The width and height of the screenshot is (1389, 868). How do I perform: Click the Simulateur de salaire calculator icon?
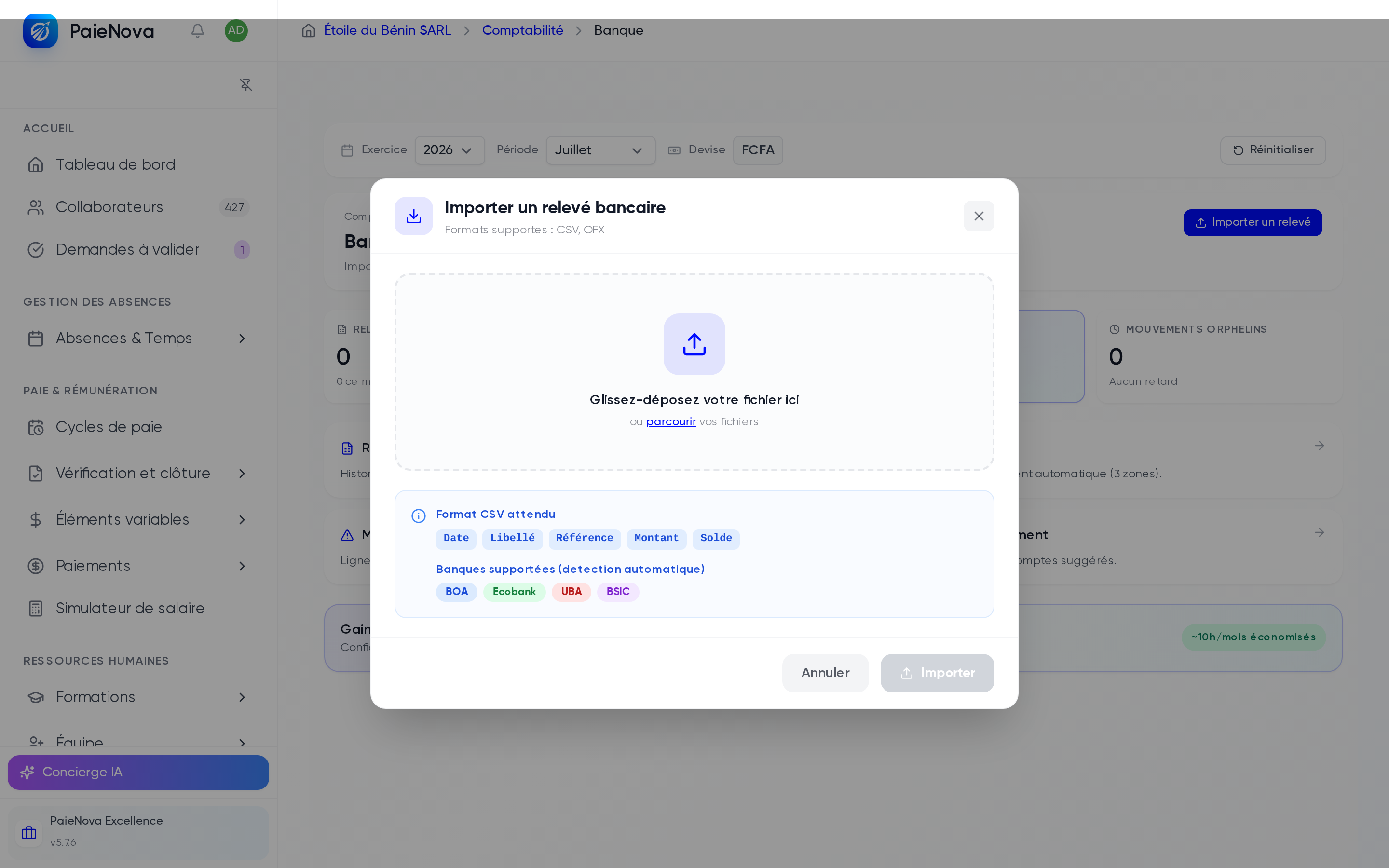[x=36, y=609]
